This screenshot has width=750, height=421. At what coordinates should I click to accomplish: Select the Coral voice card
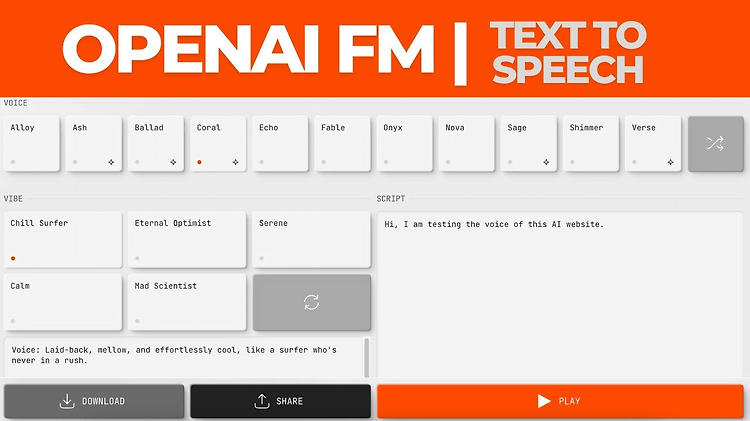pyautogui.click(x=218, y=144)
